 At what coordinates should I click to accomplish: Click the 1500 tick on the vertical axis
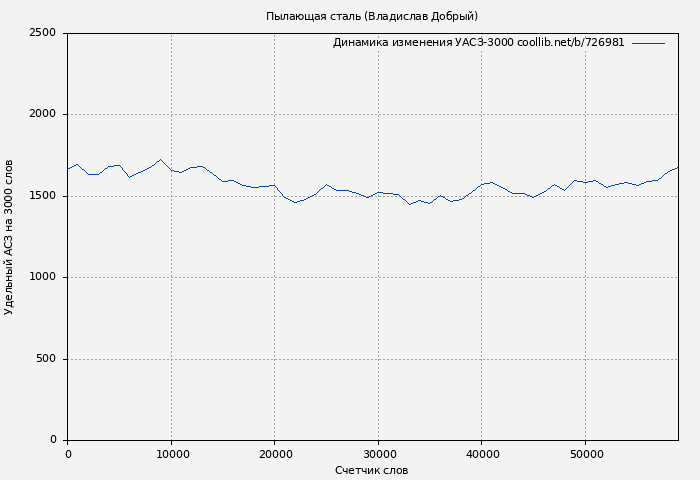point(43,196)
